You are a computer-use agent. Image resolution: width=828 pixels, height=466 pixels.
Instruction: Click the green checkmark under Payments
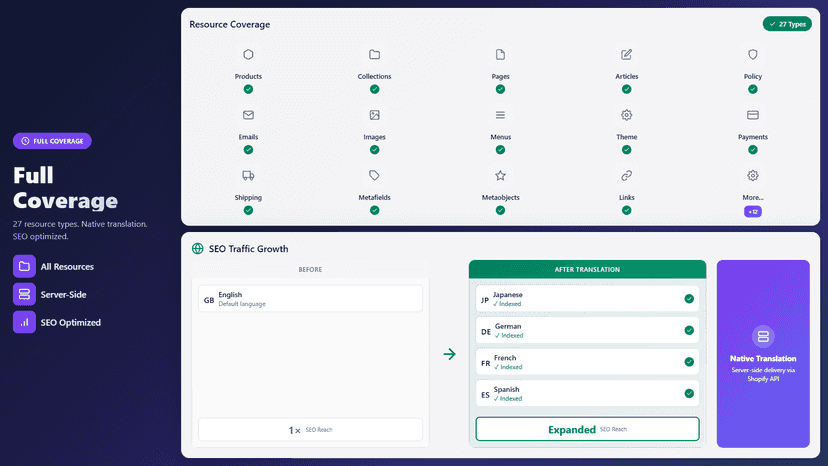tap(752, 150)
